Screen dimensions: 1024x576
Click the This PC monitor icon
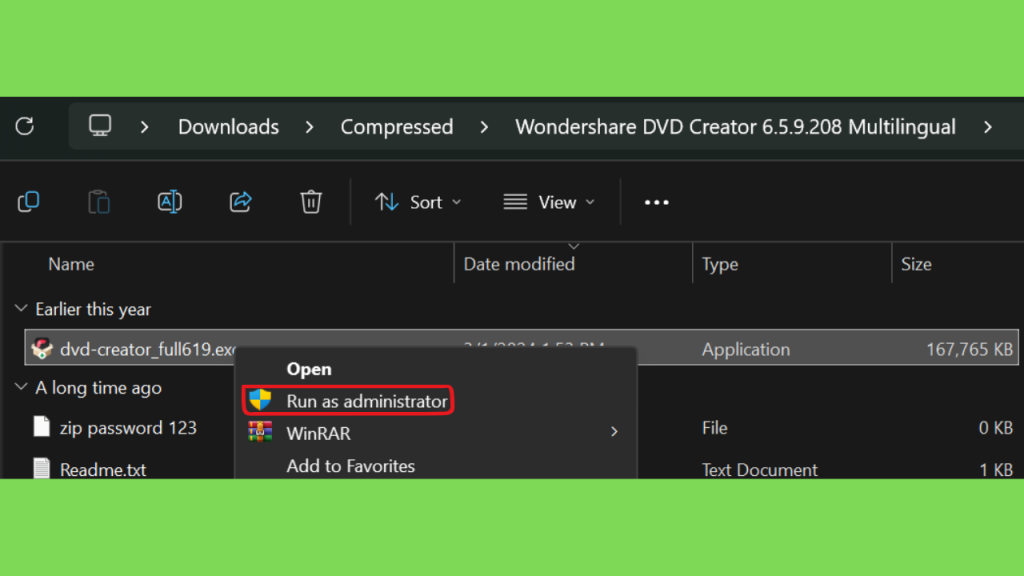pyautogui.click(x=100, y=125)
